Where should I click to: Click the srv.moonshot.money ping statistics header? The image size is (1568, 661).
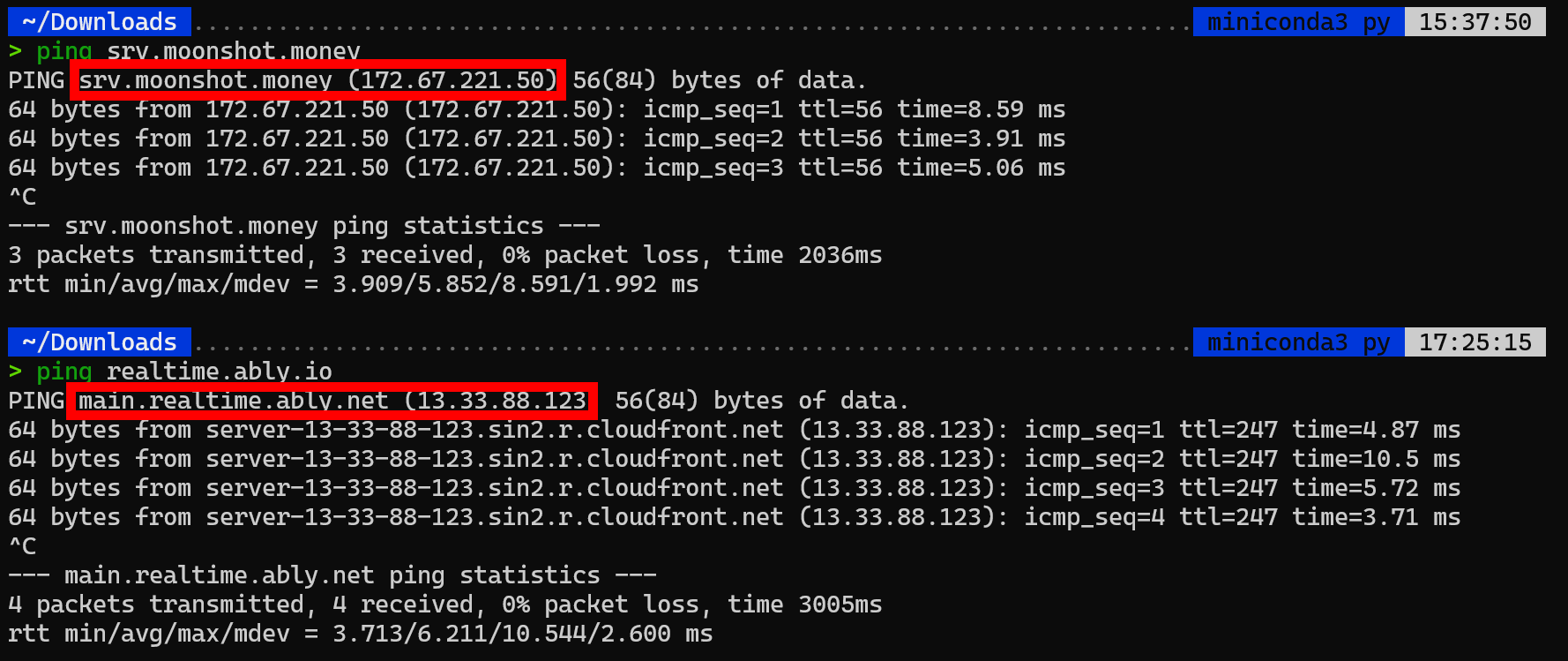[x=303, y=226]
